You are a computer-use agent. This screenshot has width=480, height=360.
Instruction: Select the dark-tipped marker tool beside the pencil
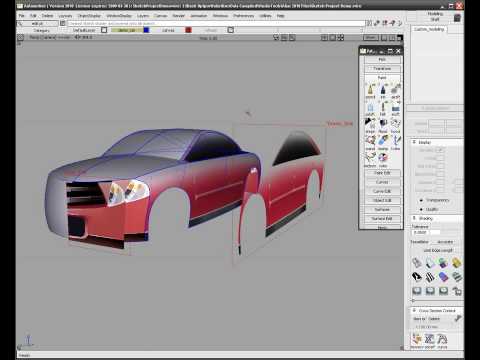tap(383, 91)
